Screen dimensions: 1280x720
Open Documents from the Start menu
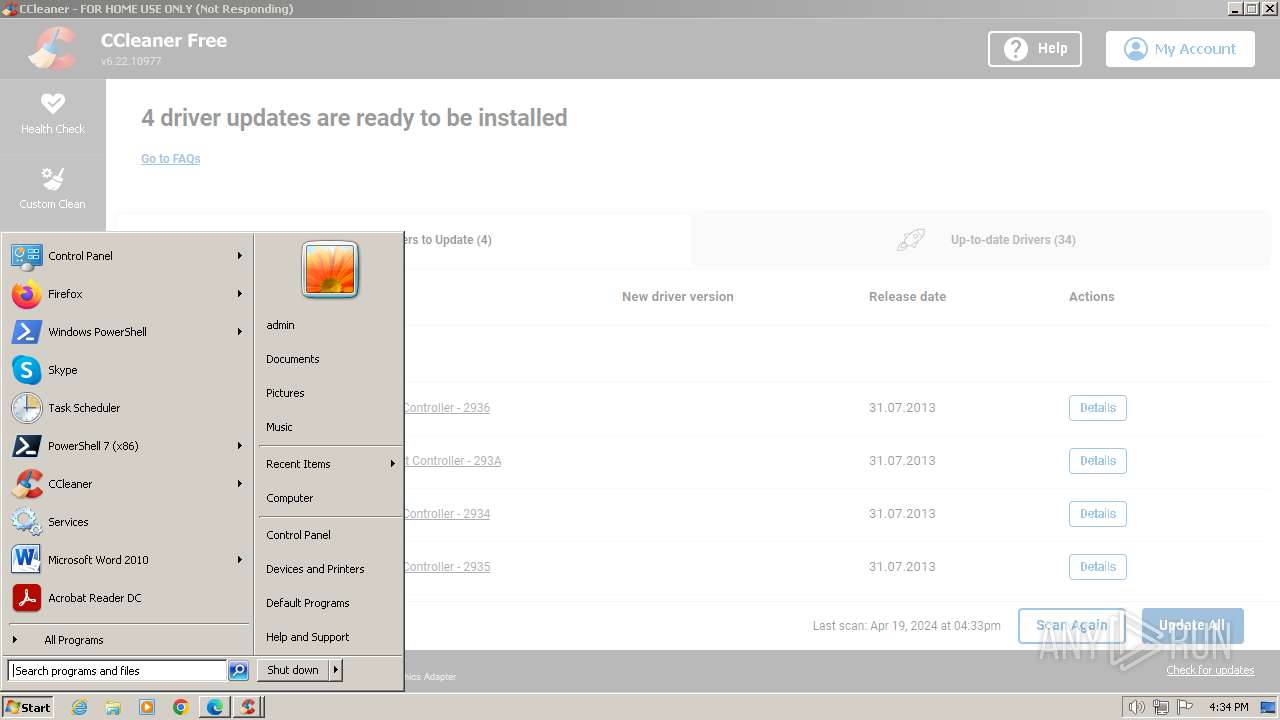pos(330,359)
